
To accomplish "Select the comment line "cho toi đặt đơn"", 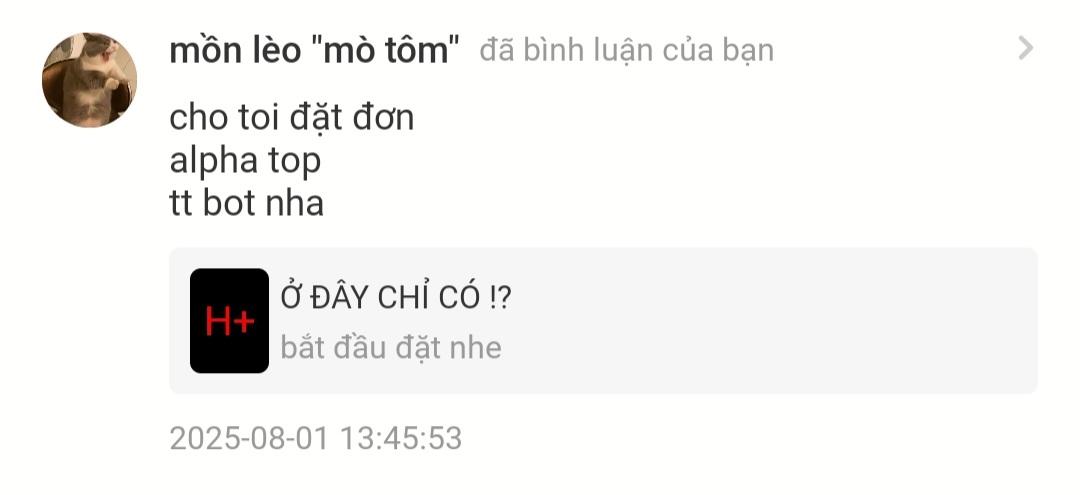I will 292,118.
